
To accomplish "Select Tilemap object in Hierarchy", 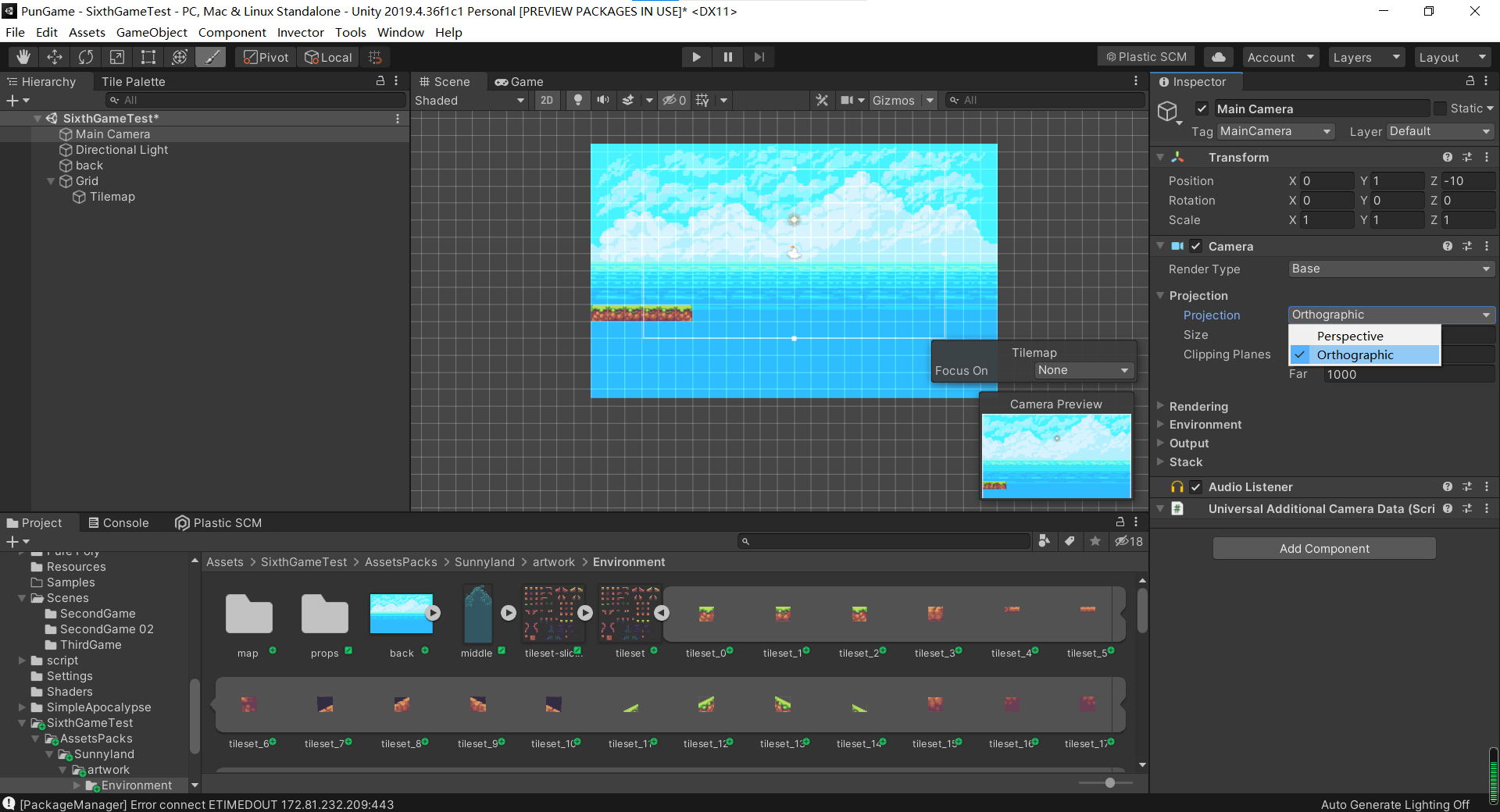I will click(x=112, y=197).
